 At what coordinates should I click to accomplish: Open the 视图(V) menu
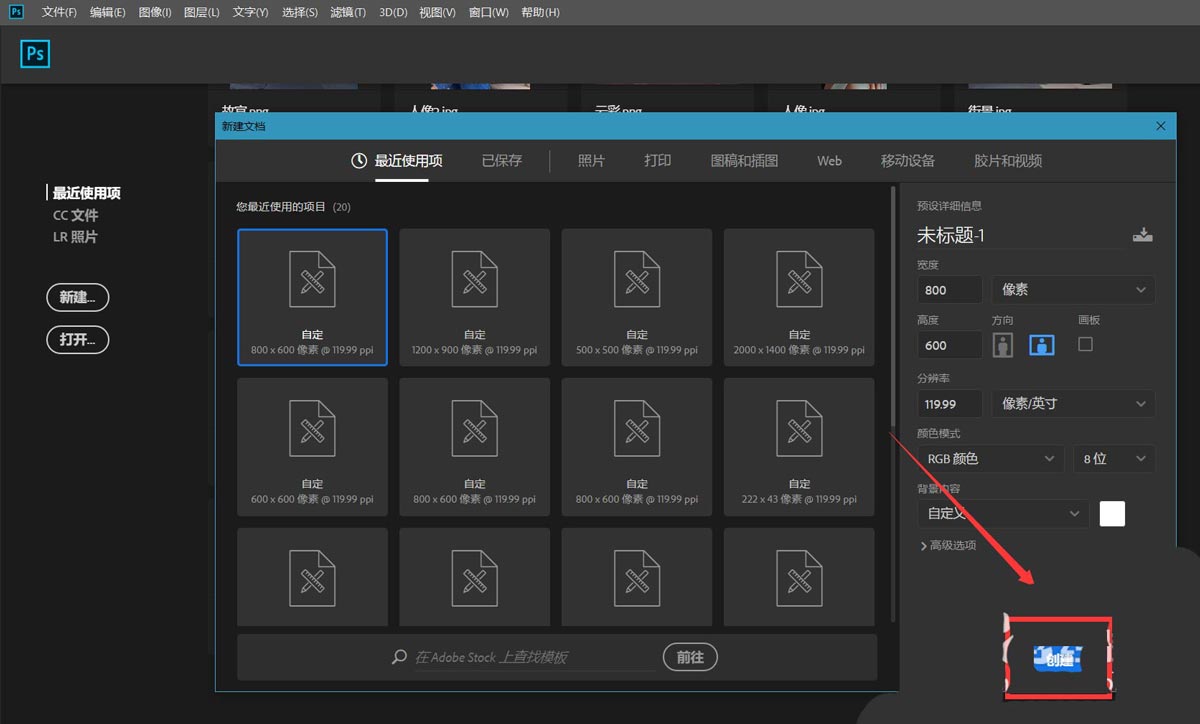pyautogui.click(x=437, y=13)
